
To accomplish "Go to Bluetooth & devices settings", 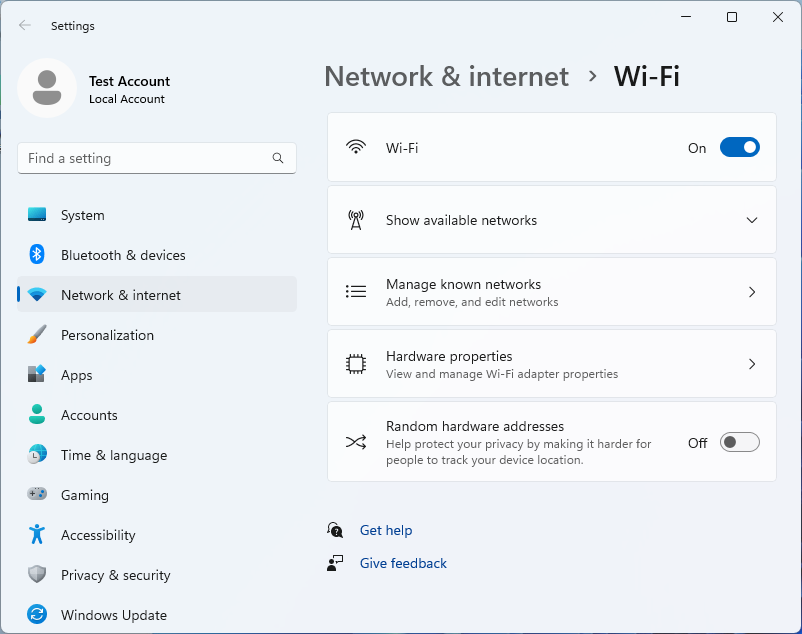I will pos(157,255).
